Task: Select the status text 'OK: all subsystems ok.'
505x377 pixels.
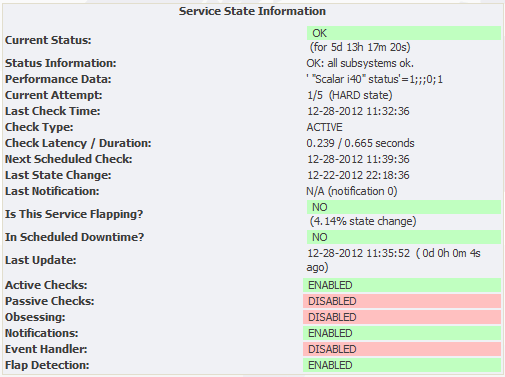Action: [360, 63]
